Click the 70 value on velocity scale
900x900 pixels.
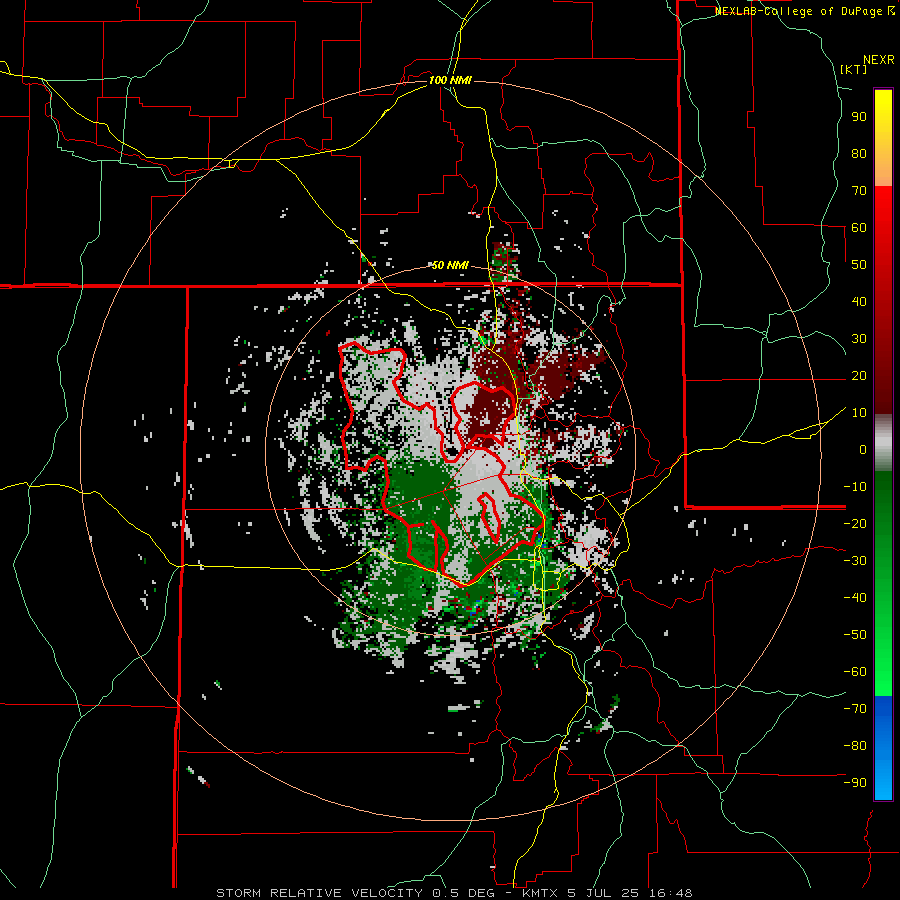859,191
